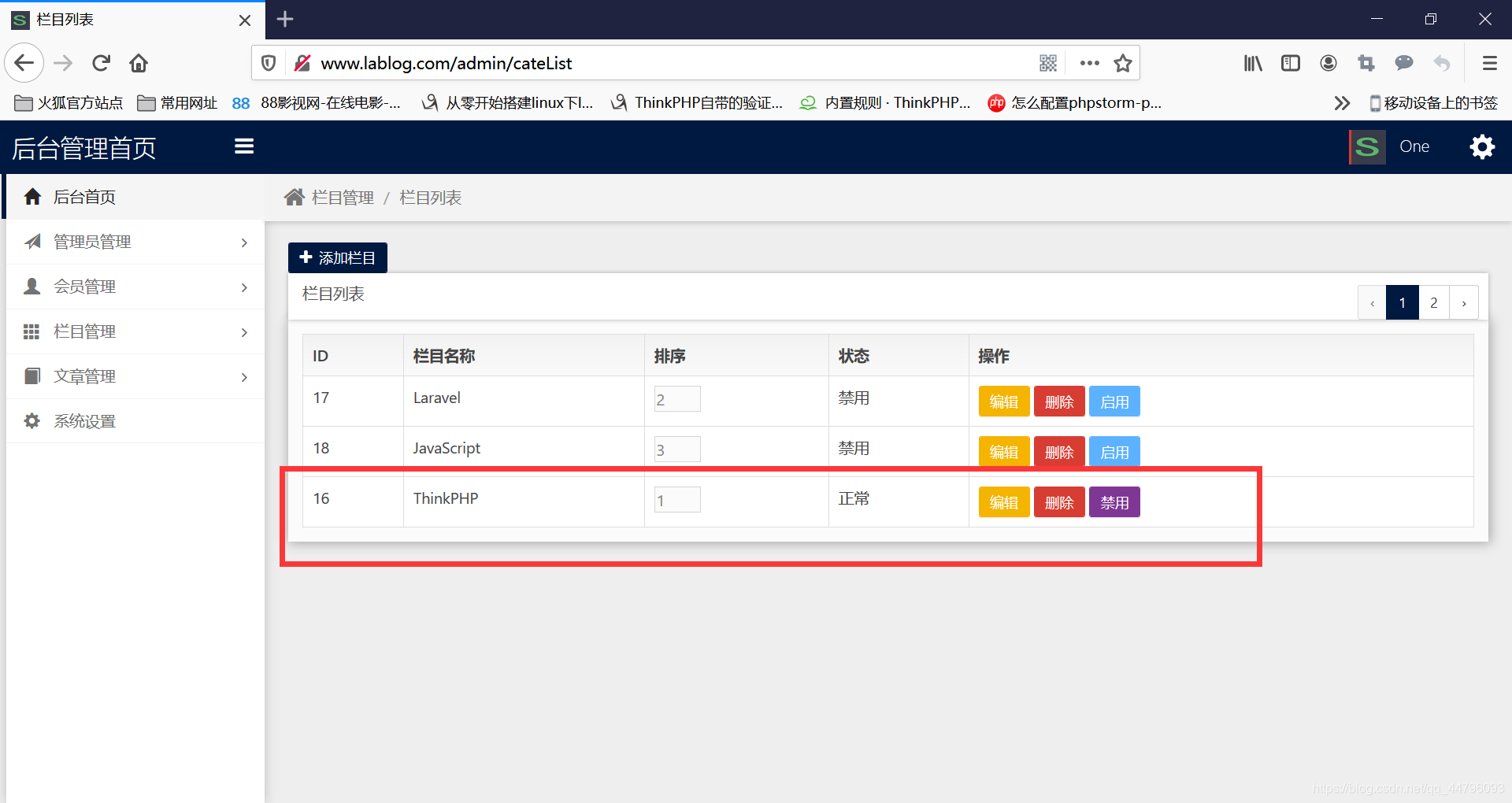Toggle the admin sidebar hamburger icon
The height and width of the screenshot is (803, 1512).
click(x=244, y=146)
